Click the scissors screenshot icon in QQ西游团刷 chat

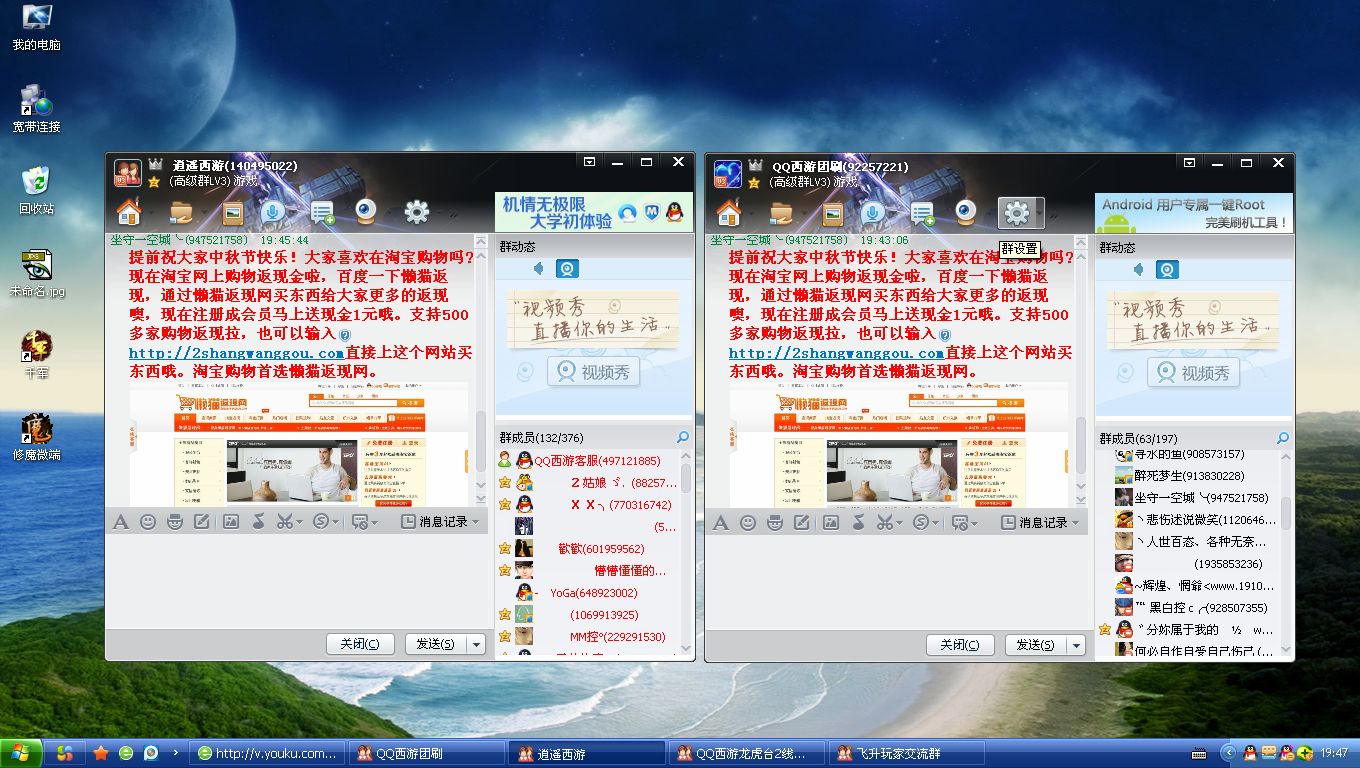(x=885, y=522)
